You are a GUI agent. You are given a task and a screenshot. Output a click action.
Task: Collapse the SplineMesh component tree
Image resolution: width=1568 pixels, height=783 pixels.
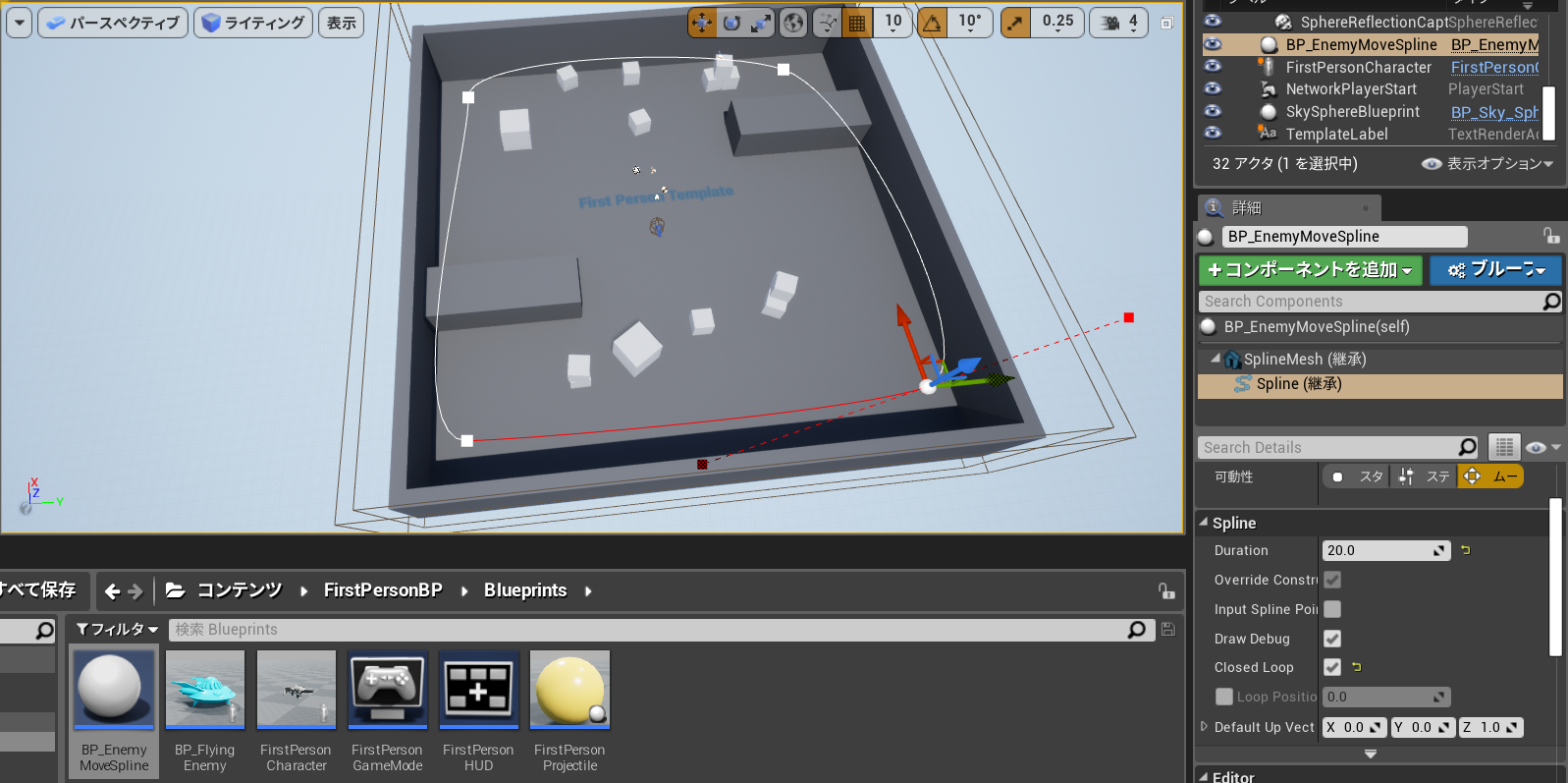(1216, 359)
